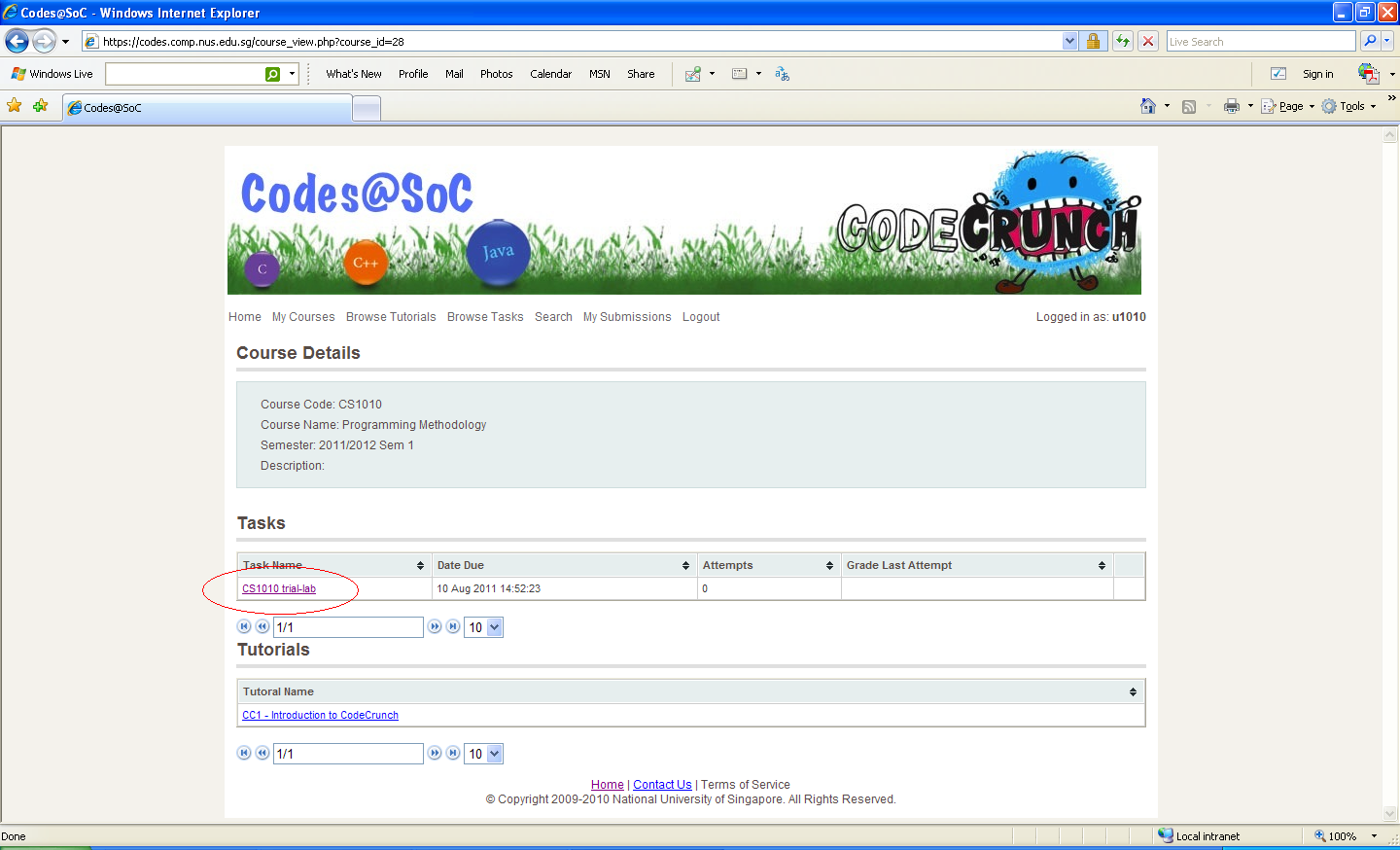Click the browser Home icon
This screenshot has width=1400, height=850.
(x=1148, y=106)
